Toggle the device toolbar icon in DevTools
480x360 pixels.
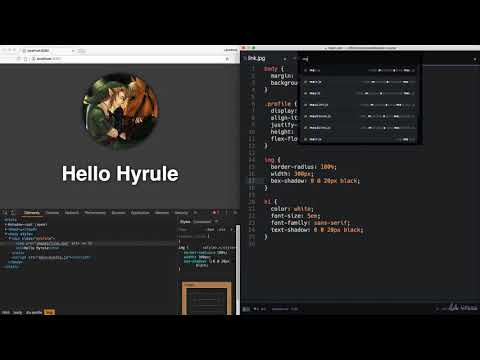(13, 212)
